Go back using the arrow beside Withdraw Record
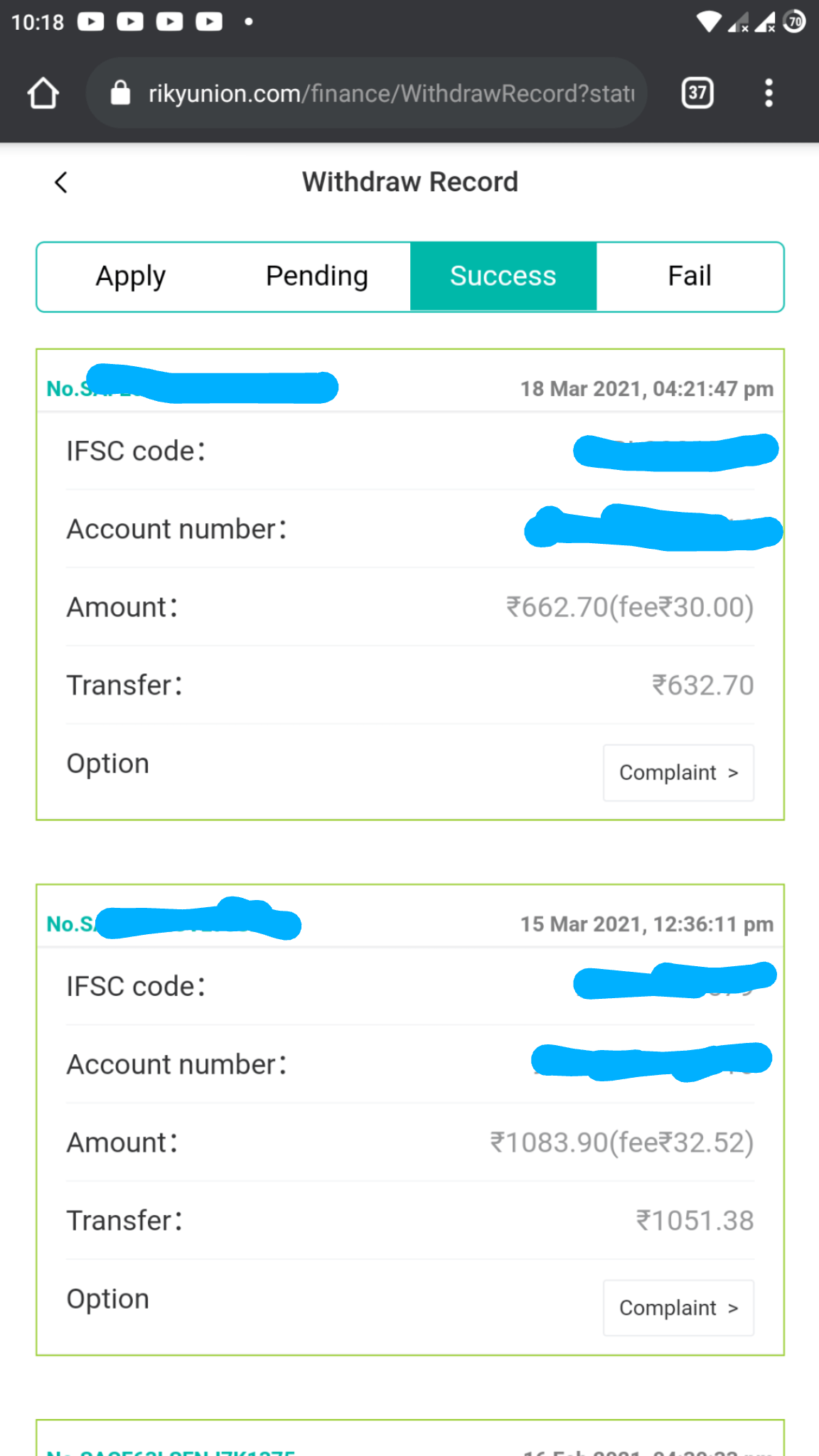Image resolution: width=819 pixels, height=1456 pixels. click(61, 183)
